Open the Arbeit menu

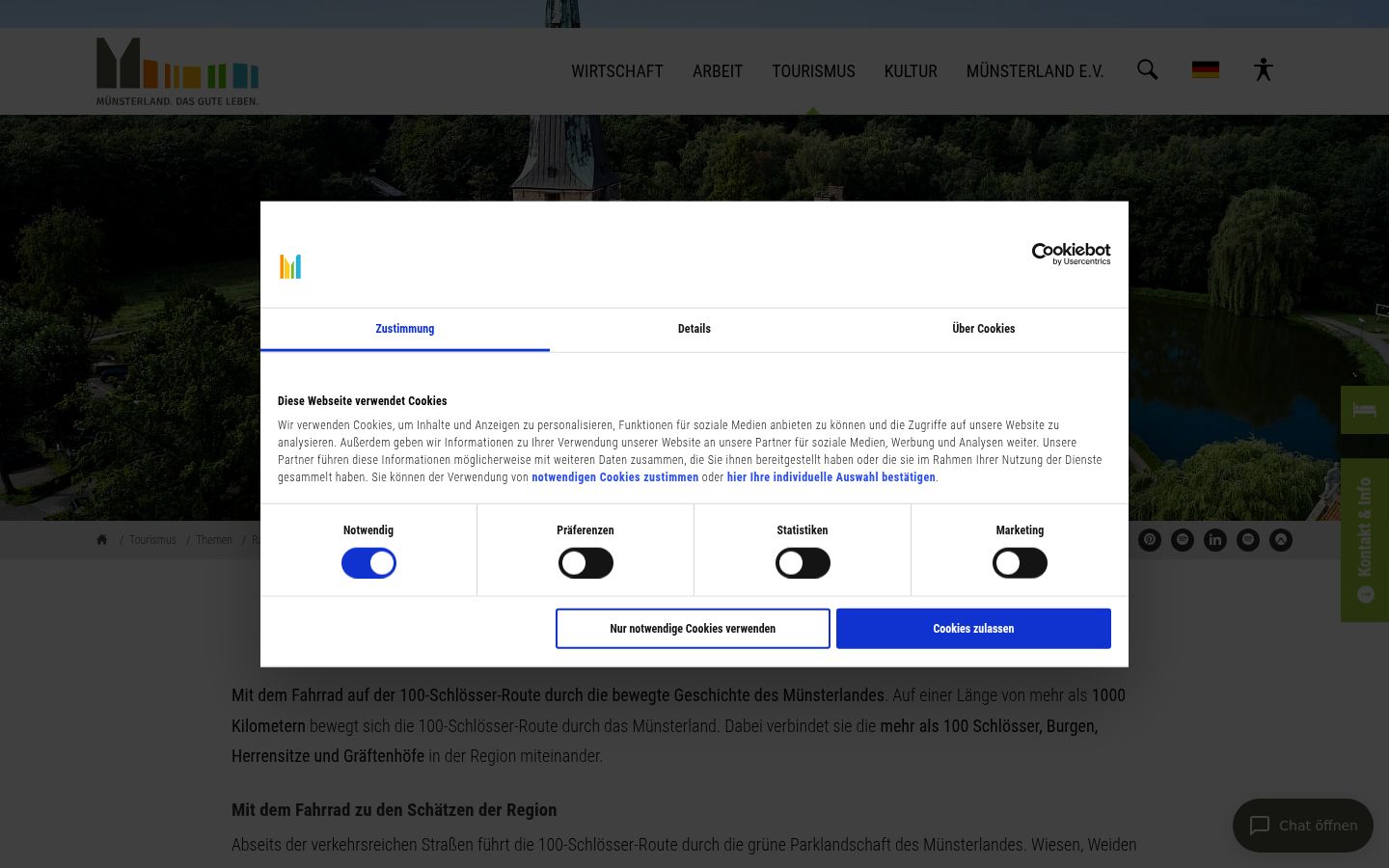click(718, 71)
